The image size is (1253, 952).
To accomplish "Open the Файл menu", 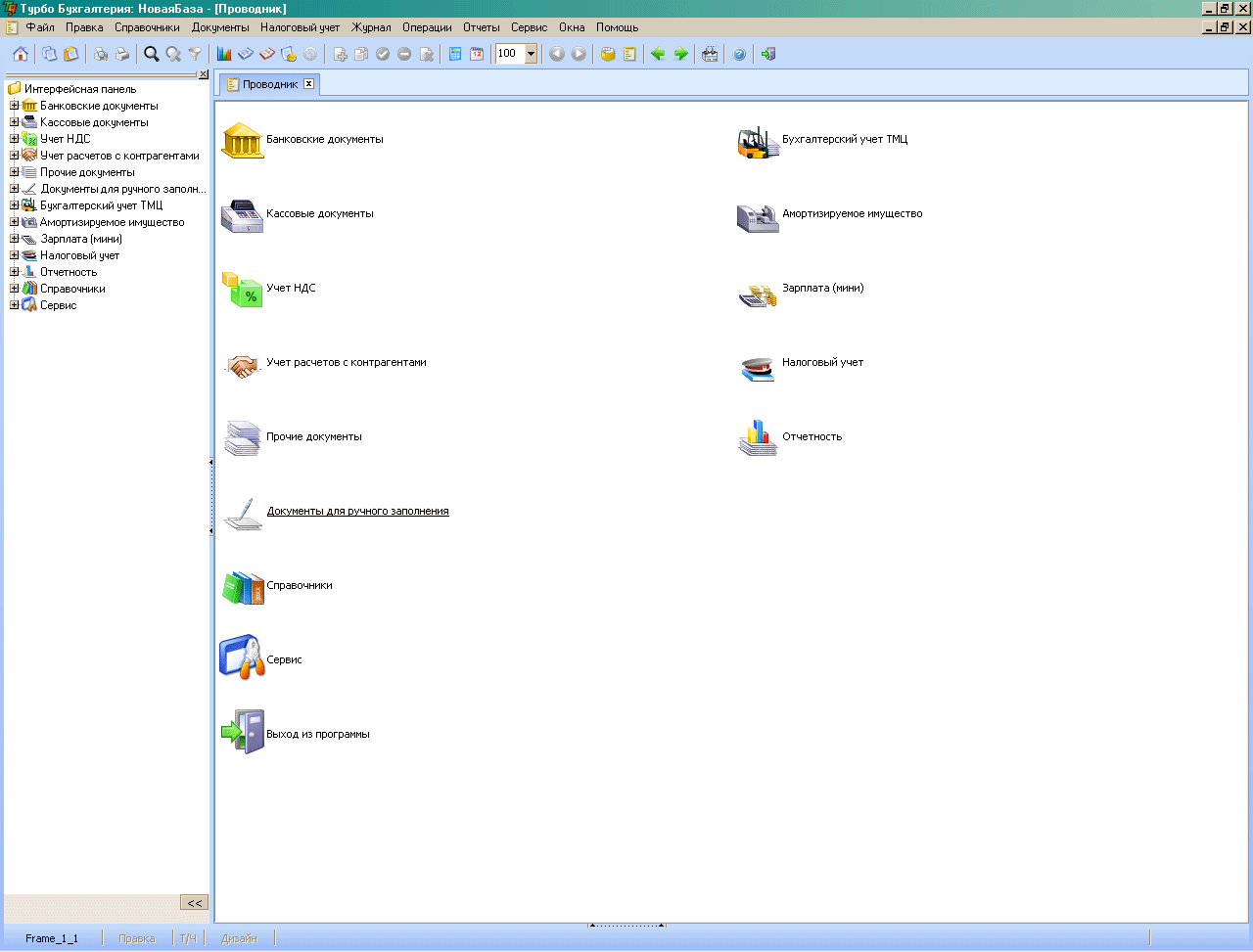I will pyautogui.click(x=40, y=27).
